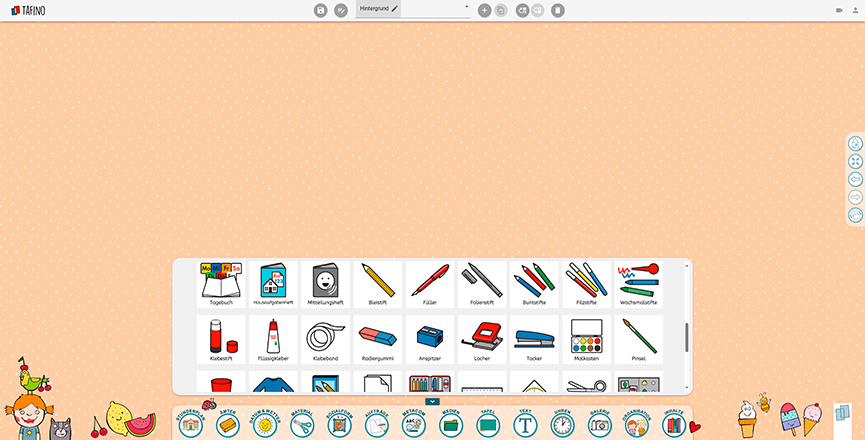Open the Medien folder category

[450, 424]
